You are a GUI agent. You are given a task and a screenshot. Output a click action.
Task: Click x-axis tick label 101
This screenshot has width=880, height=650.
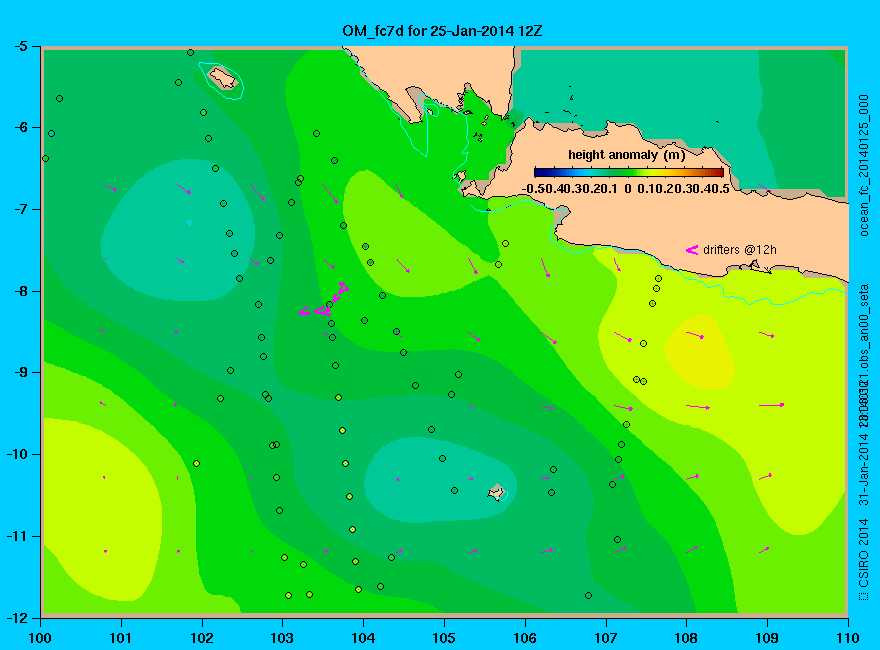coord(121,638)
